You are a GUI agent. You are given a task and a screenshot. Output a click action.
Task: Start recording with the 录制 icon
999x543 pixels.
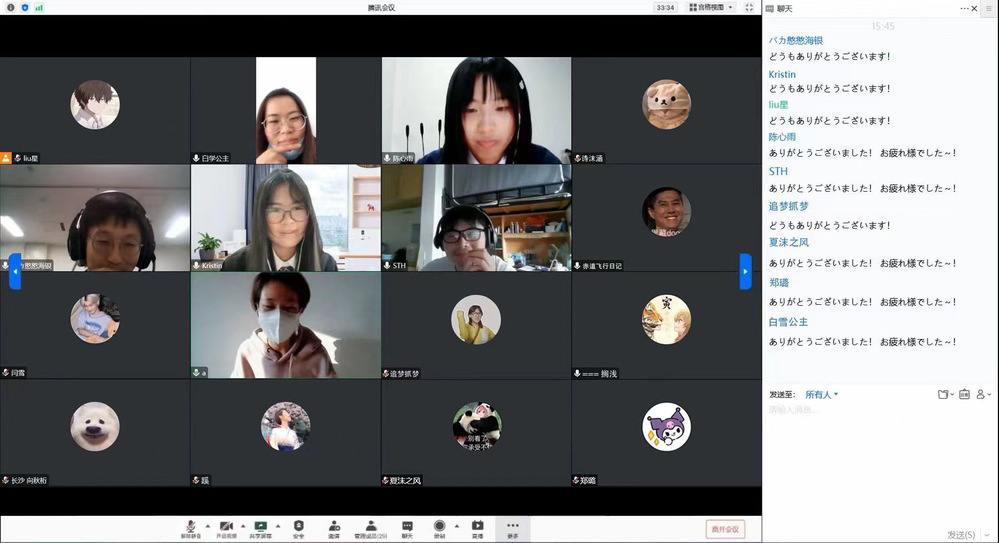[x=439, y=527]
